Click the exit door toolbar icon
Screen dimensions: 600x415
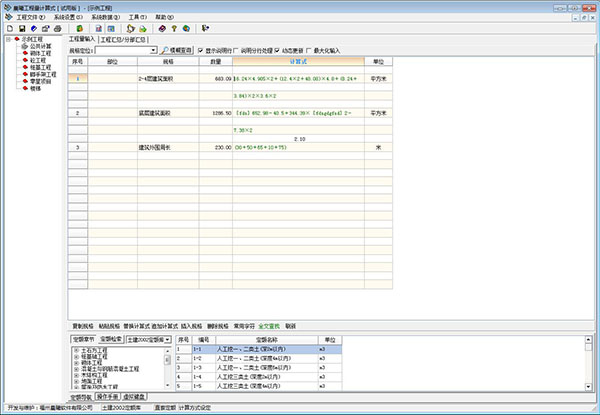pyautogui.click(x=205, y=28)
